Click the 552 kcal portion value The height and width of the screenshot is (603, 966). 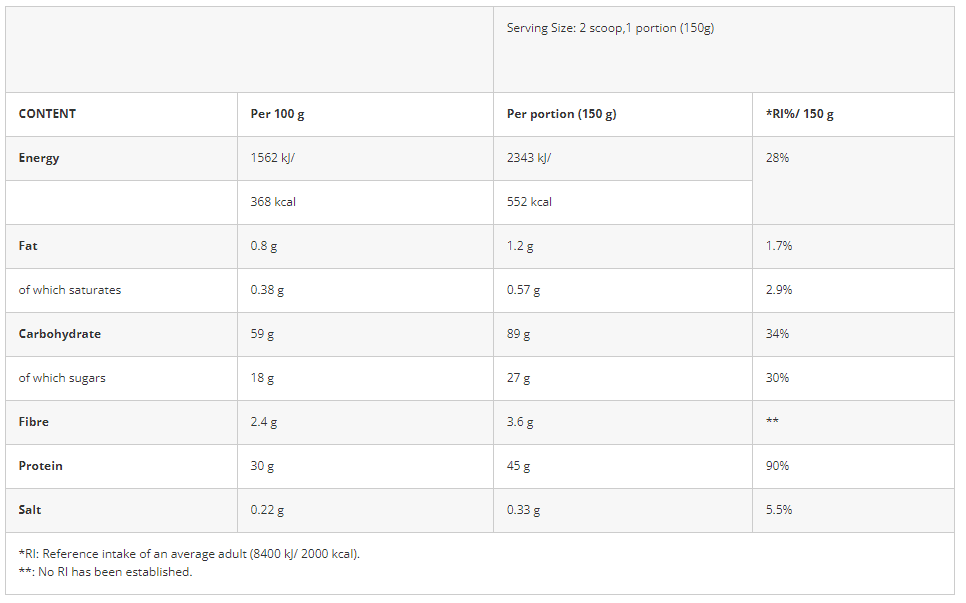pos(529,202)
